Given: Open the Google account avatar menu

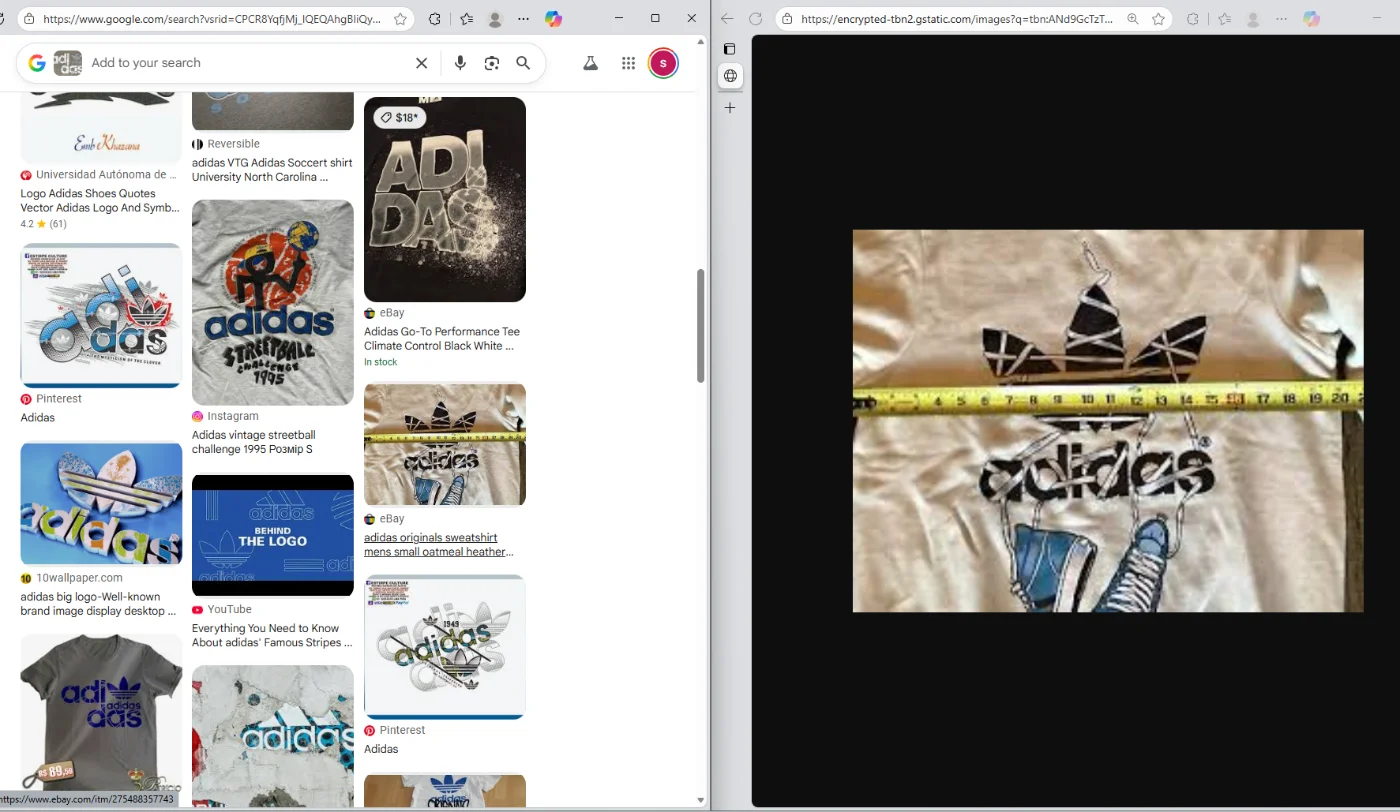Looking at the screenshot, I should click(663, 63).
